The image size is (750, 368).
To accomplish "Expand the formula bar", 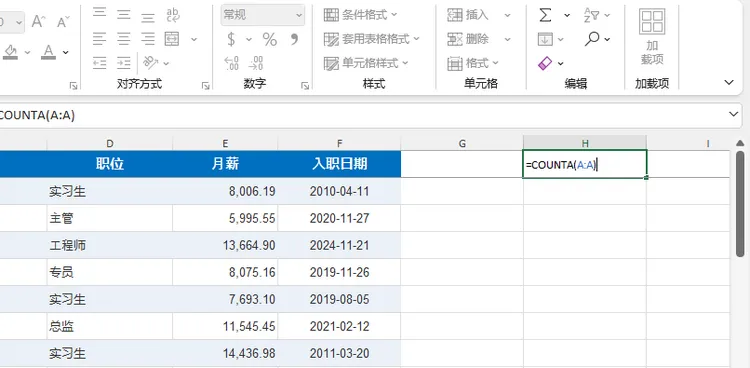I will coord(733,114).
